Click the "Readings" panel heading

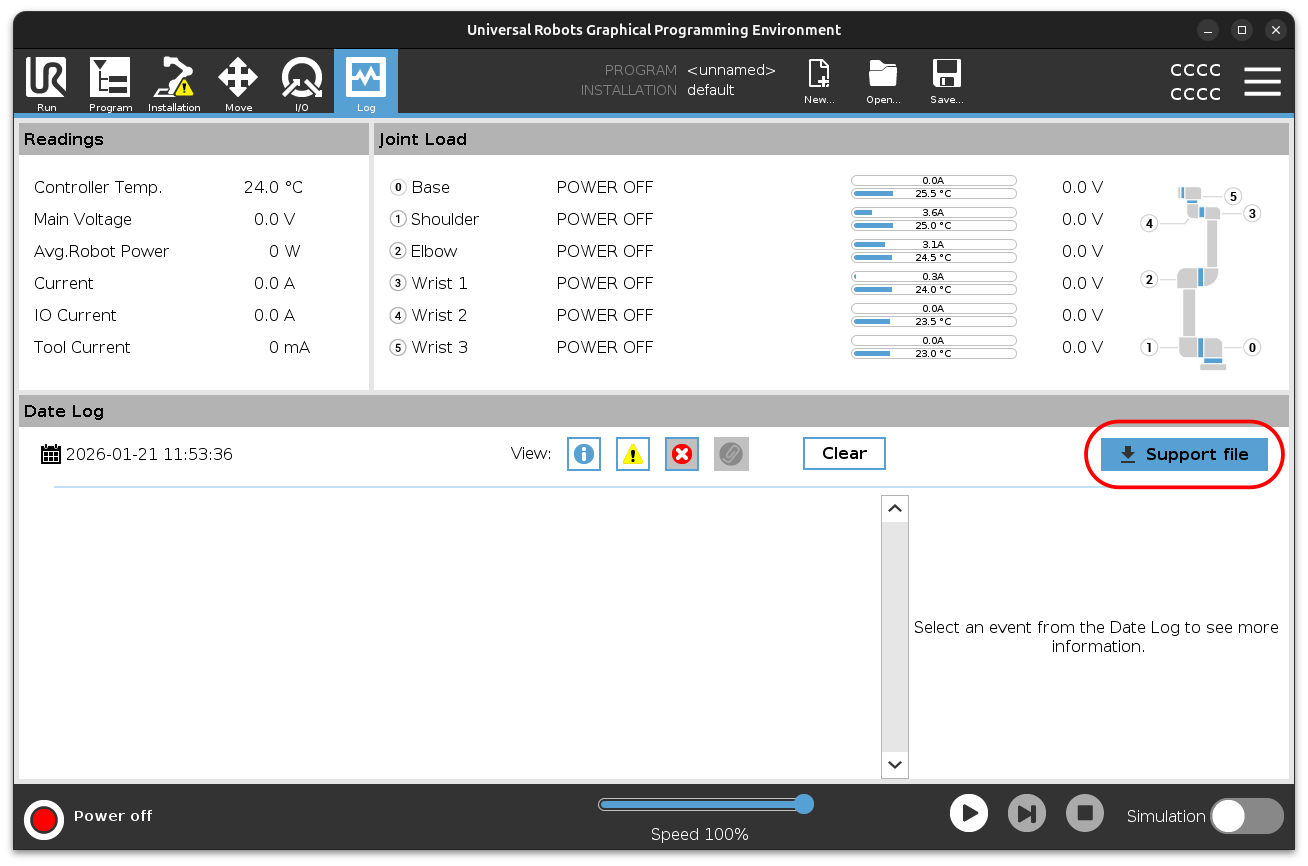pos(64,139)
